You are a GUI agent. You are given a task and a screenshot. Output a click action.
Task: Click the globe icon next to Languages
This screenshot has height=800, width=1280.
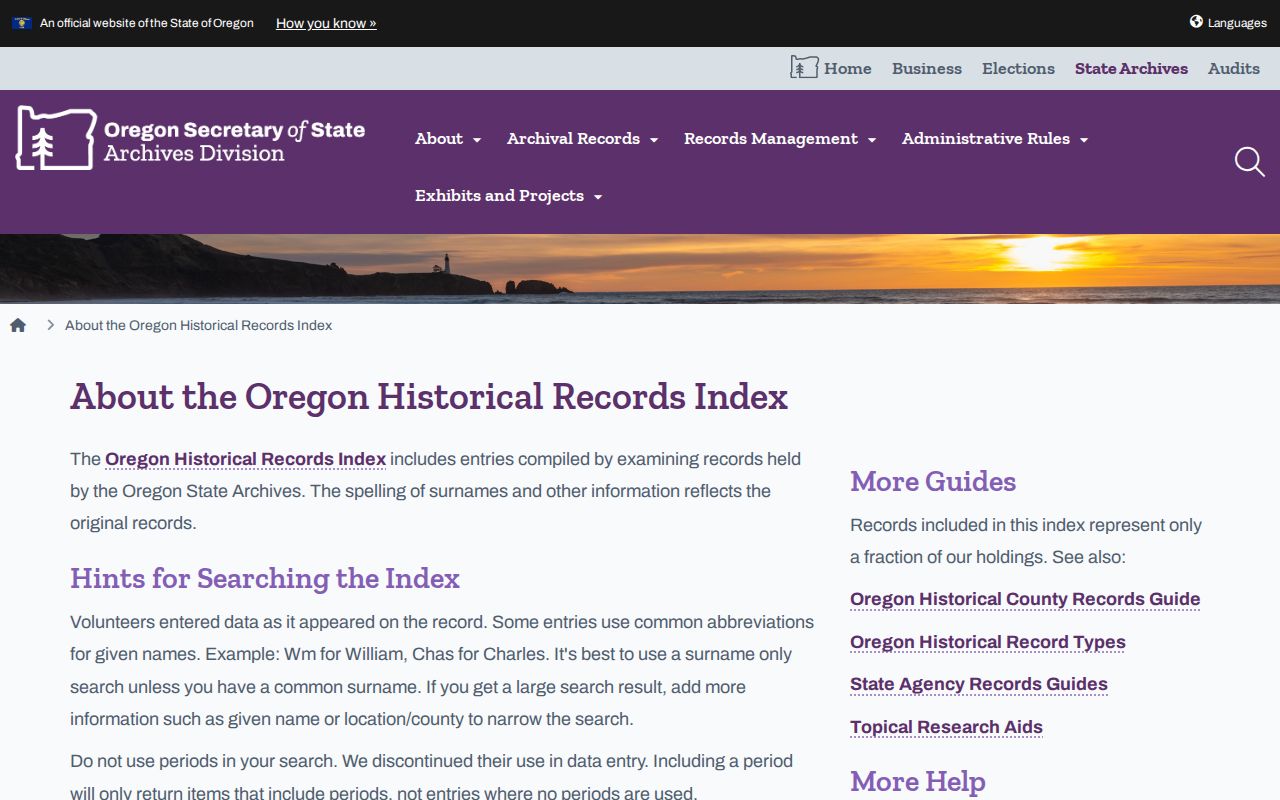[1196, 22]
